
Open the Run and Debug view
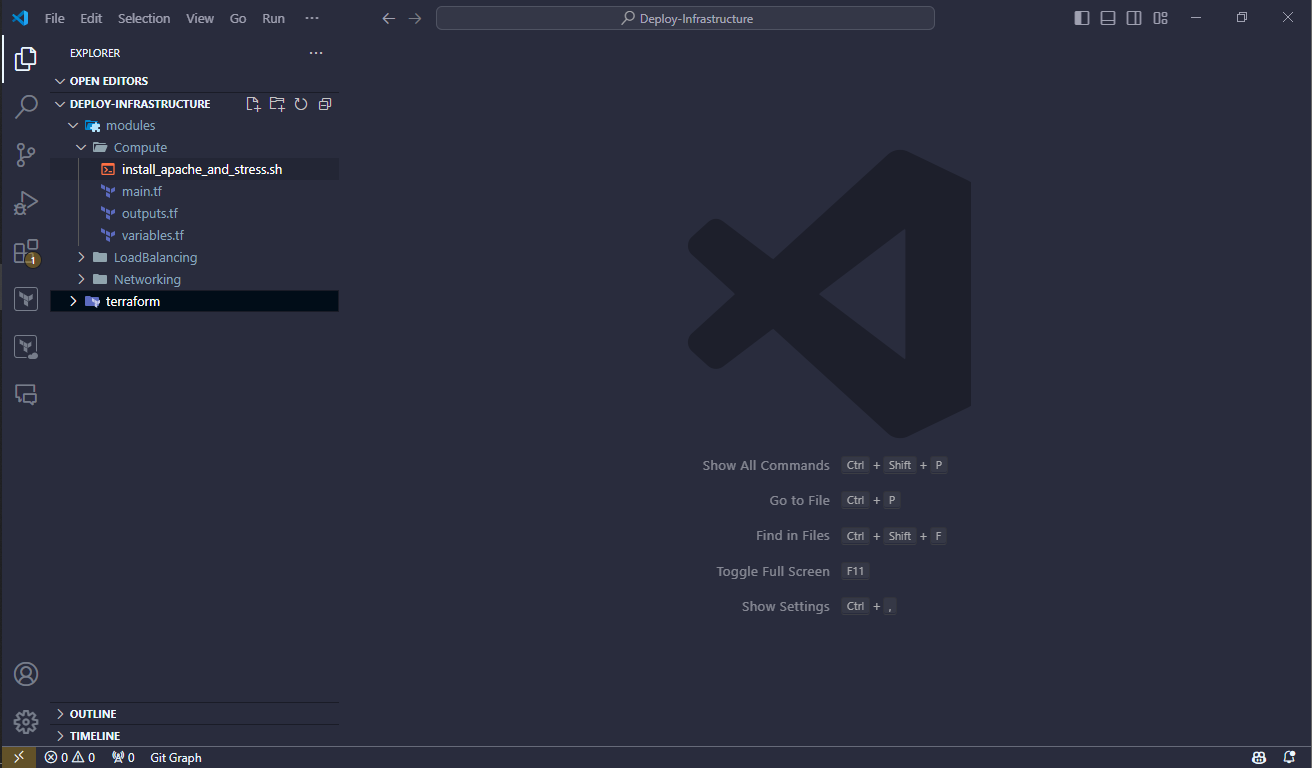[26, 203]
